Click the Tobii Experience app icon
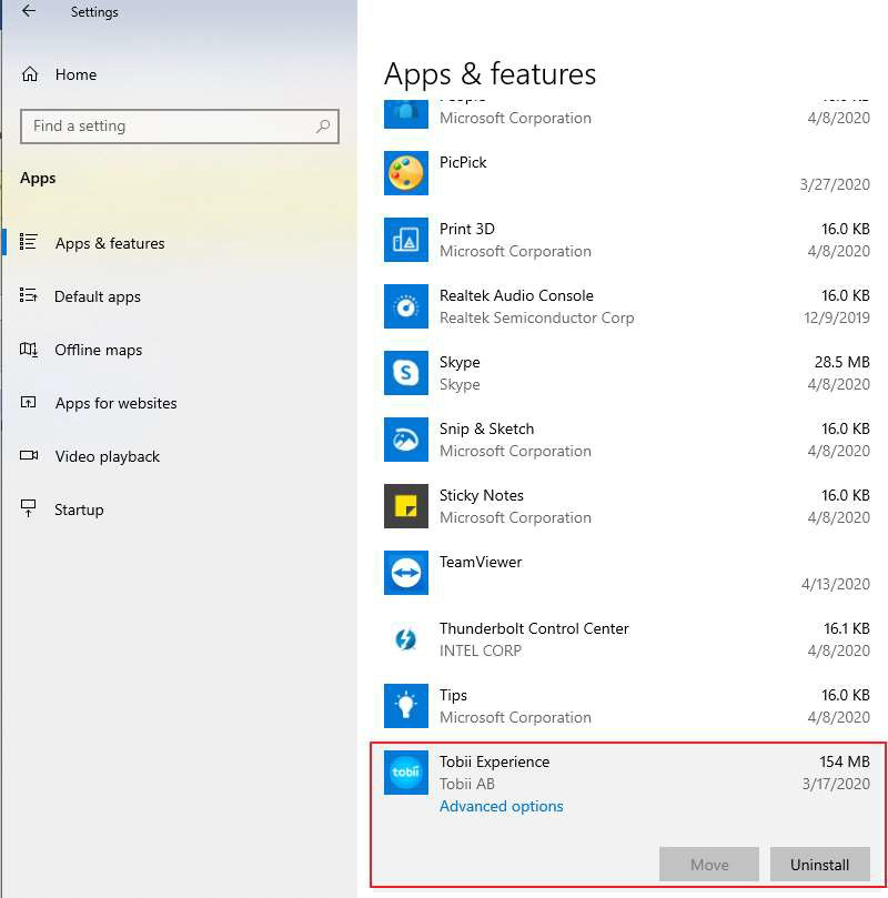This screenshot has height=898, width=888. [406, 773]
